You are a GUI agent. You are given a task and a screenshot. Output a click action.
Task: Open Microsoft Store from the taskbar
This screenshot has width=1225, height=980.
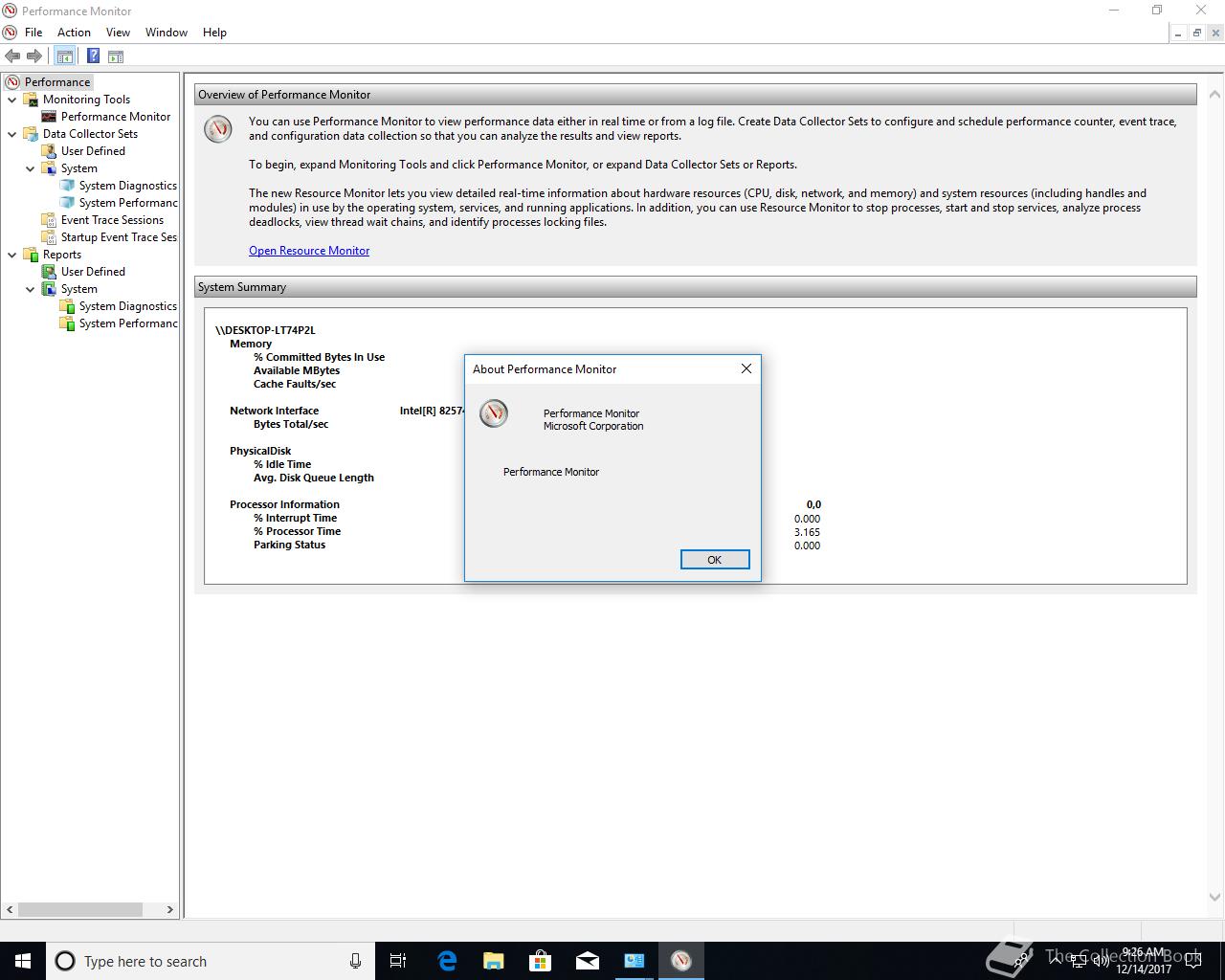[541, 961]
